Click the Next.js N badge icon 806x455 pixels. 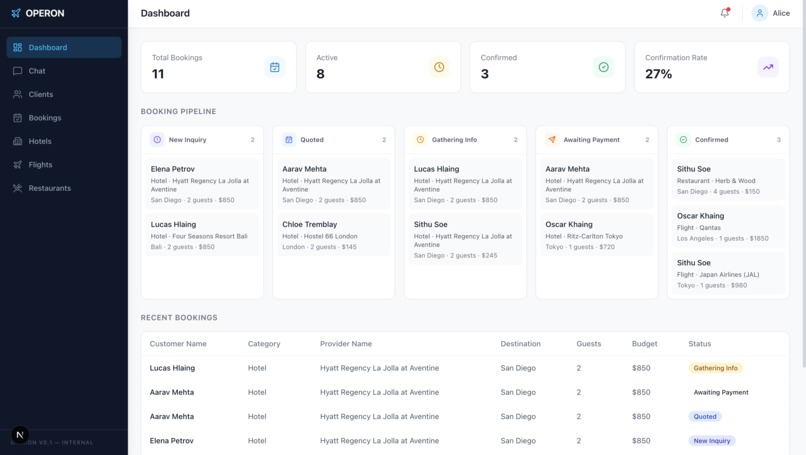[20, 435]
